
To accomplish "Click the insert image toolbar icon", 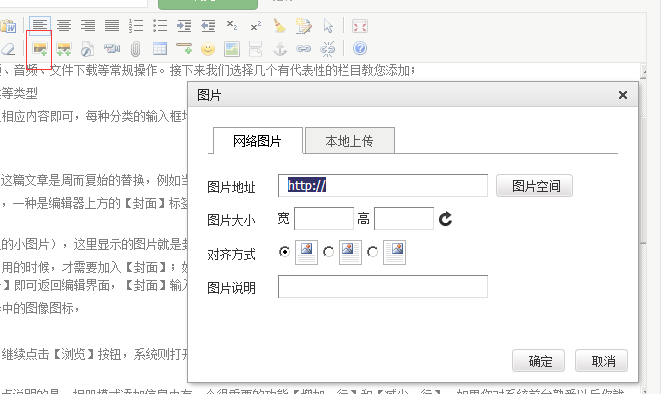I will 40,49.
